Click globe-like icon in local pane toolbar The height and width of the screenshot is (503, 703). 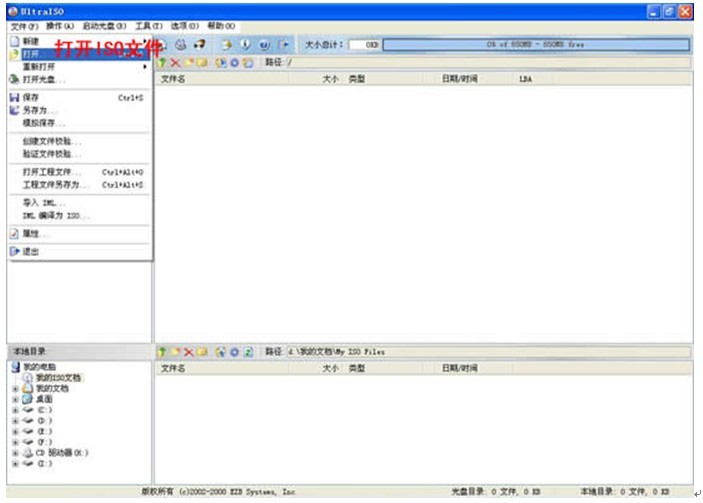tap(221, 352)
